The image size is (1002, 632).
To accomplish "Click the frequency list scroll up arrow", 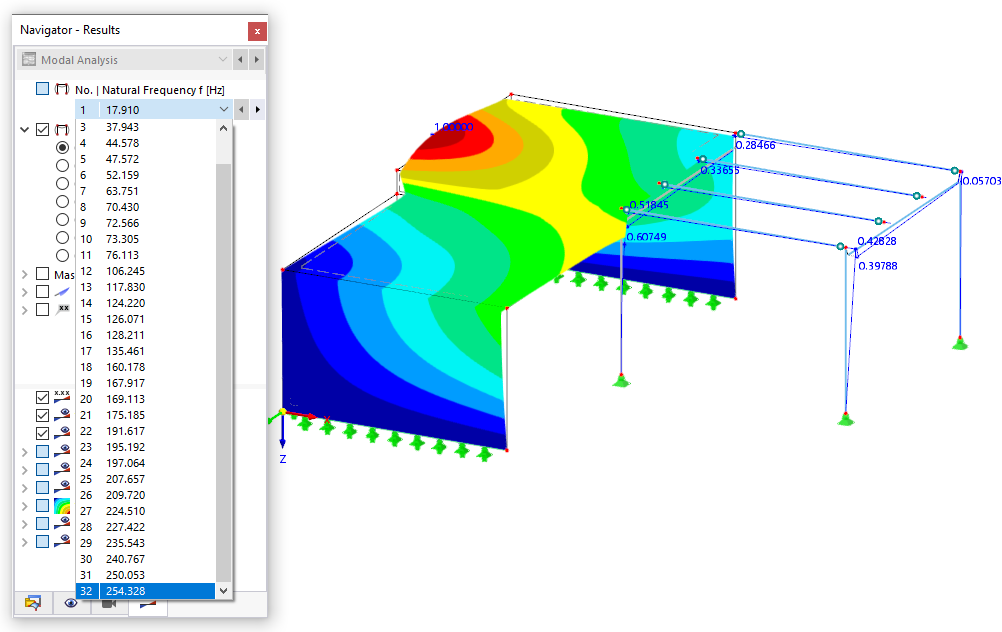I will [224, 128].
